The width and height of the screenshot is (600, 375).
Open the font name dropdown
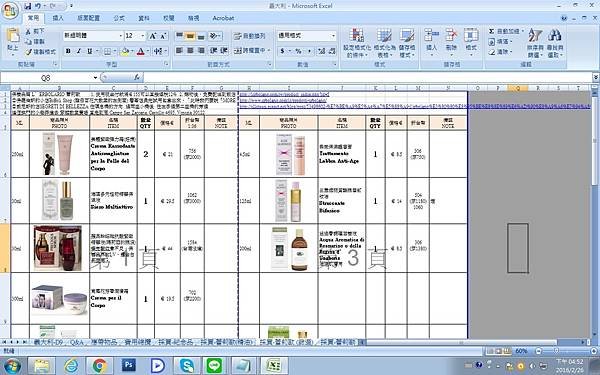pos(121,36)
